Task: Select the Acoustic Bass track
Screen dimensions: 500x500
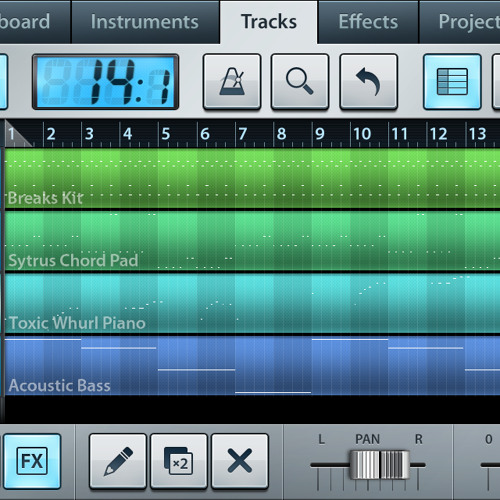Action: click(x=252, y=366)
